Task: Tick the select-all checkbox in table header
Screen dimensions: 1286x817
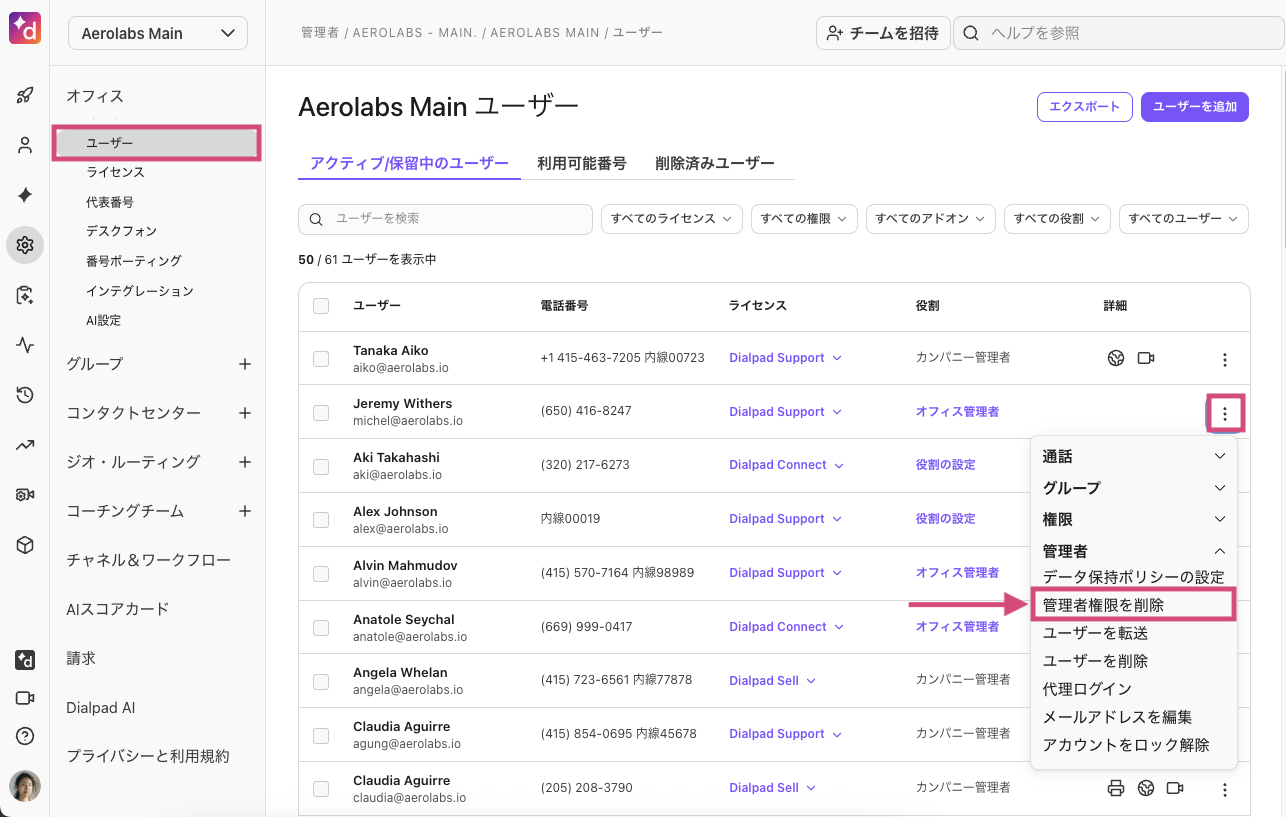Action: (321, 306)
